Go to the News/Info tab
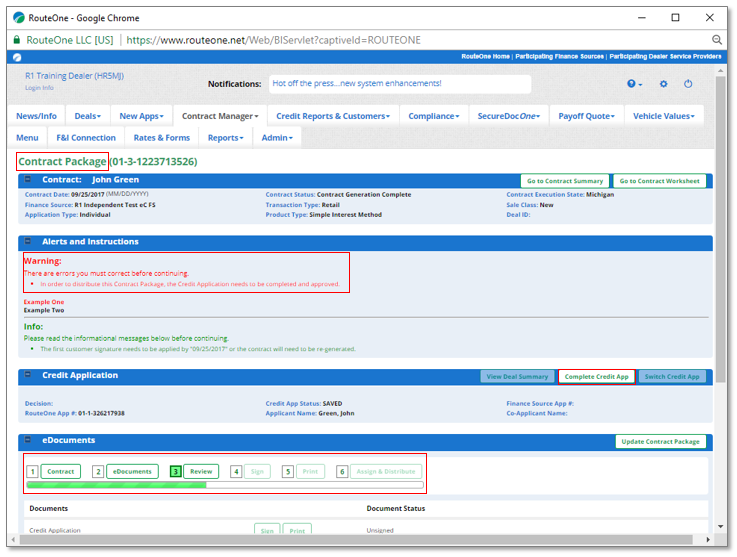 click(x=36, y=116)
